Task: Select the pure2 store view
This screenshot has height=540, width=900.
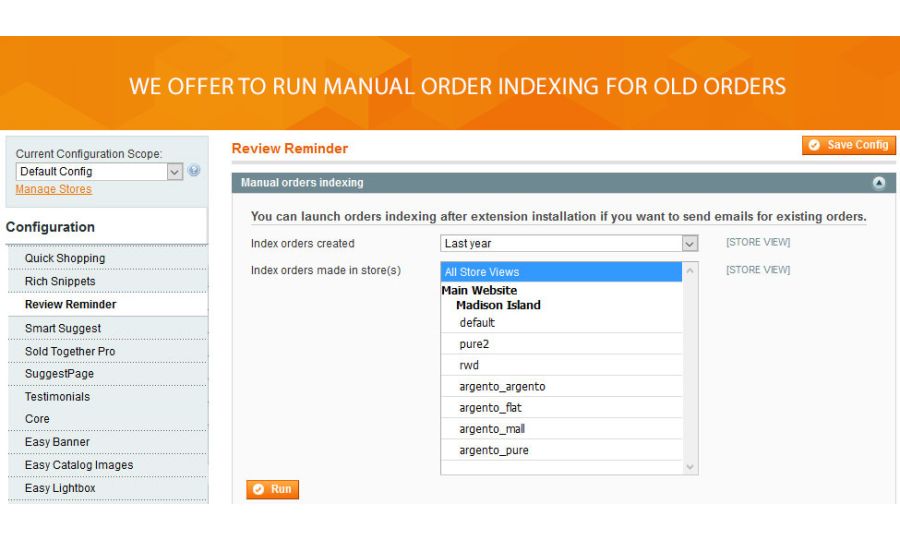Action: point(474,344)
